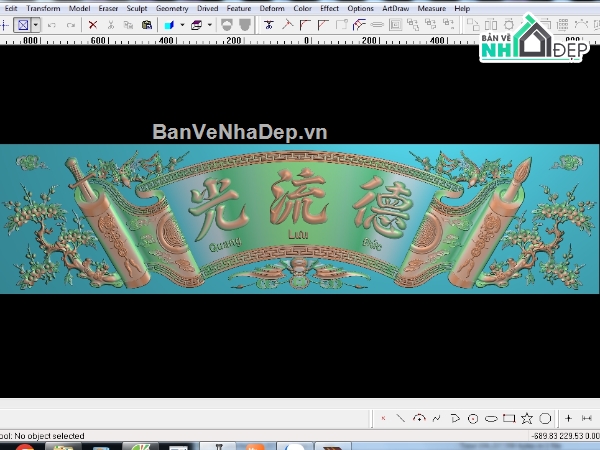The height and width of the screenshot is (450, 600).
Task: Click the curved-path array icon
Action: point(581,24)
